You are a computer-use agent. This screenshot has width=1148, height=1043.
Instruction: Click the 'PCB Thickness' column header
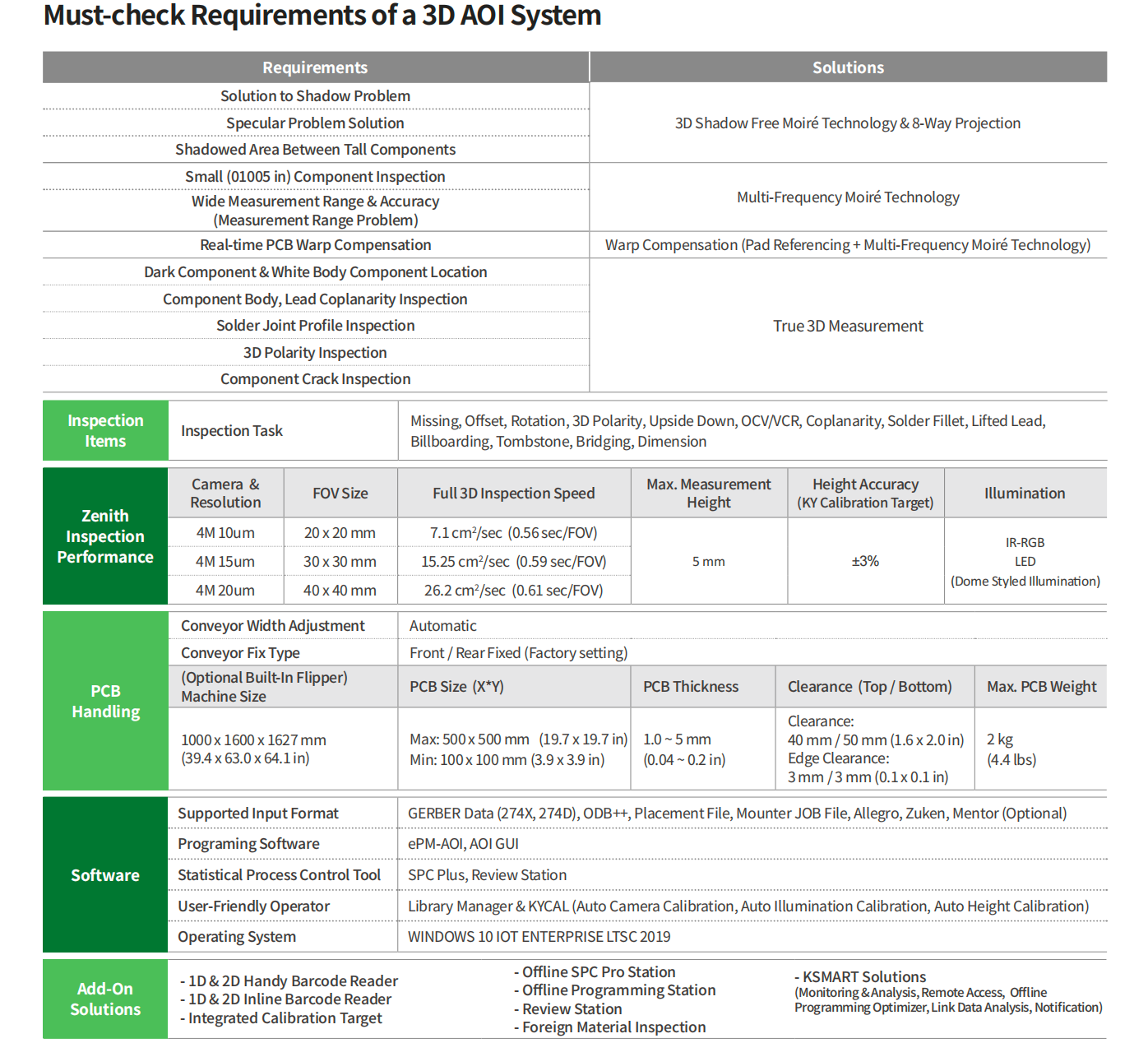click(x=691, y=687)
